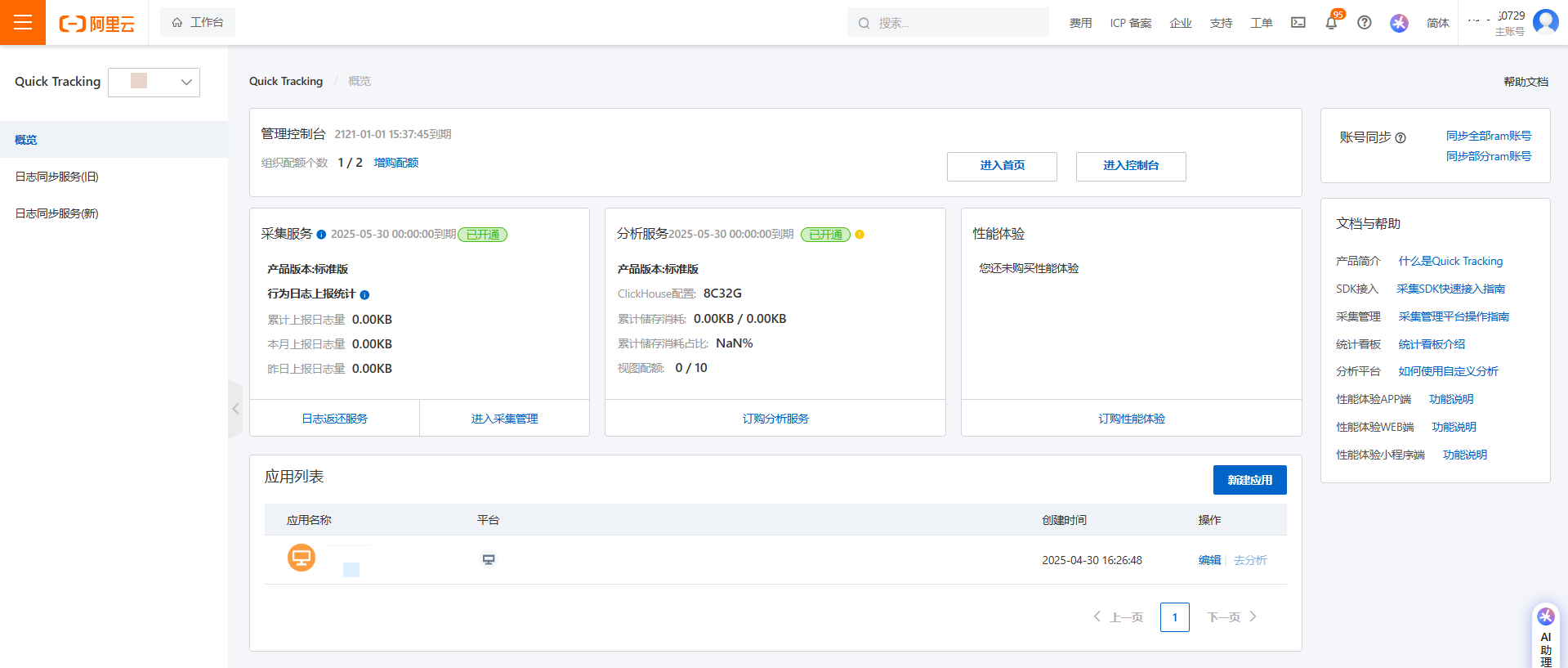Click the Quick Tracking breadcrumb
Viewport: 1568px width, 668px height.
tap(286, 81)
